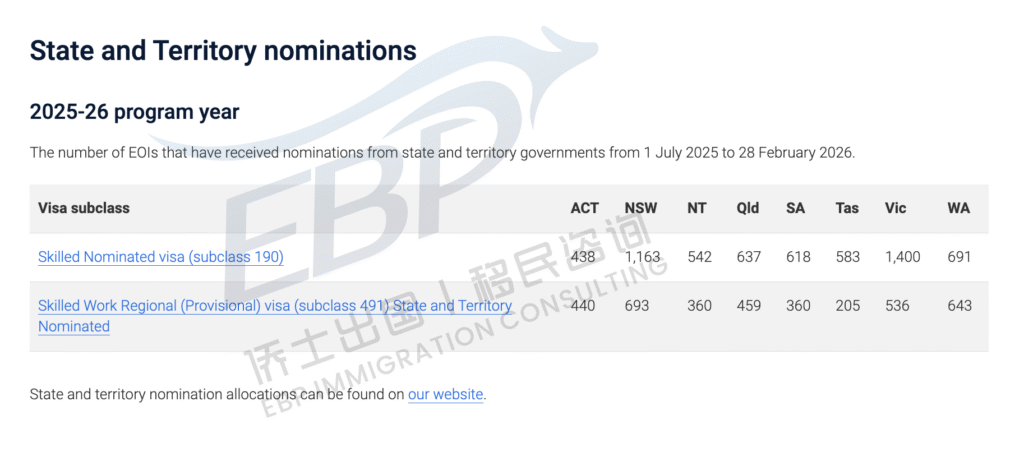This screenshot has width=1024, height=452.
Task: Click the 1,163 NSW value for subclass 190
Action: [x=644, y=257]
